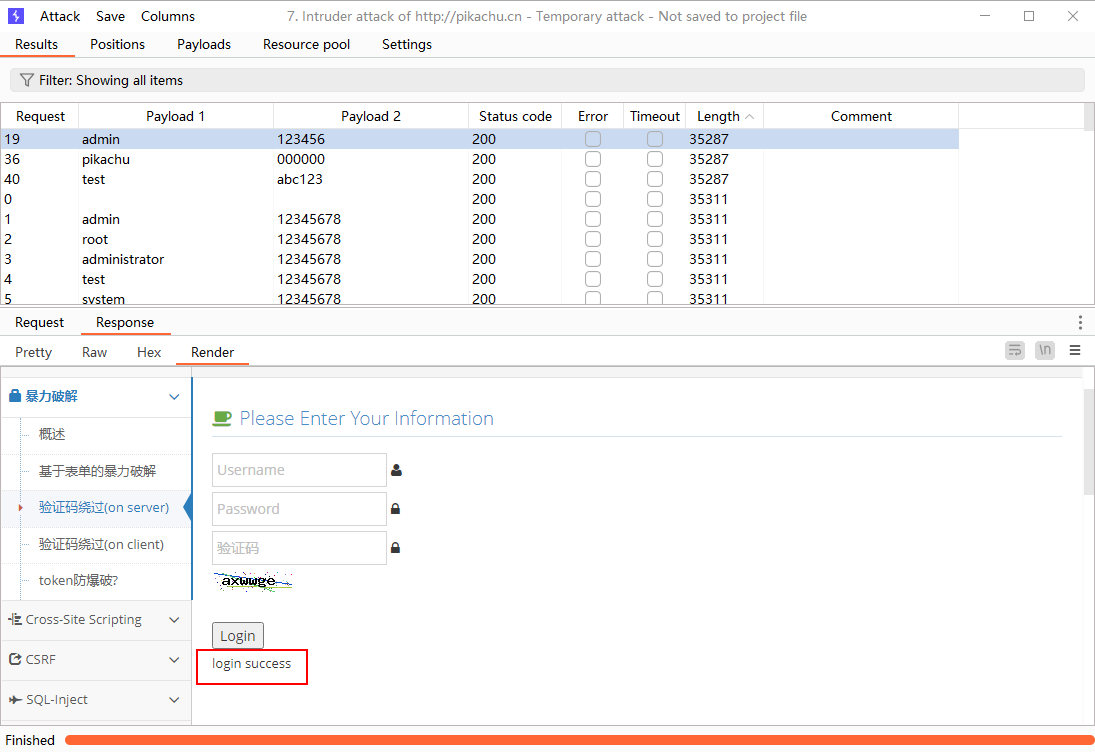Expand the SQL-Inject sidebar section
Image resolution: width=1095 pixels, height=752 pixels.
tap(95, 700)
